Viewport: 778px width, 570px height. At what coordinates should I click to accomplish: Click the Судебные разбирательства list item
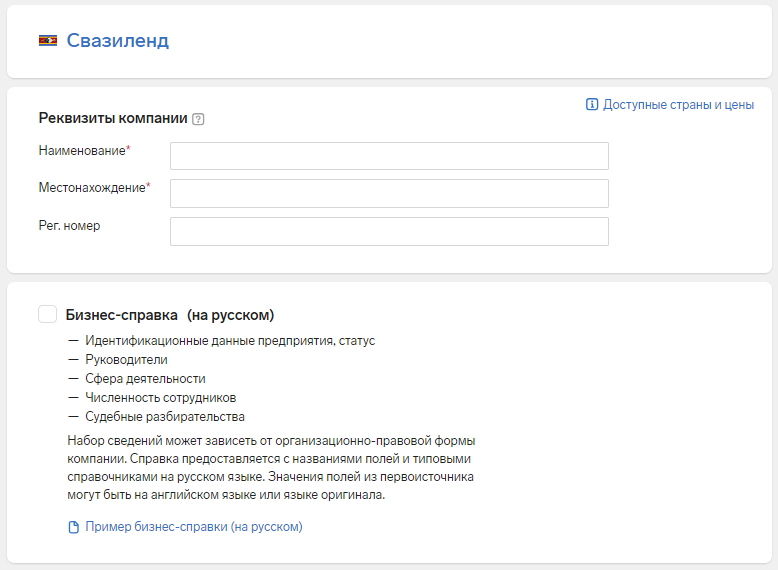pos(165,416)
